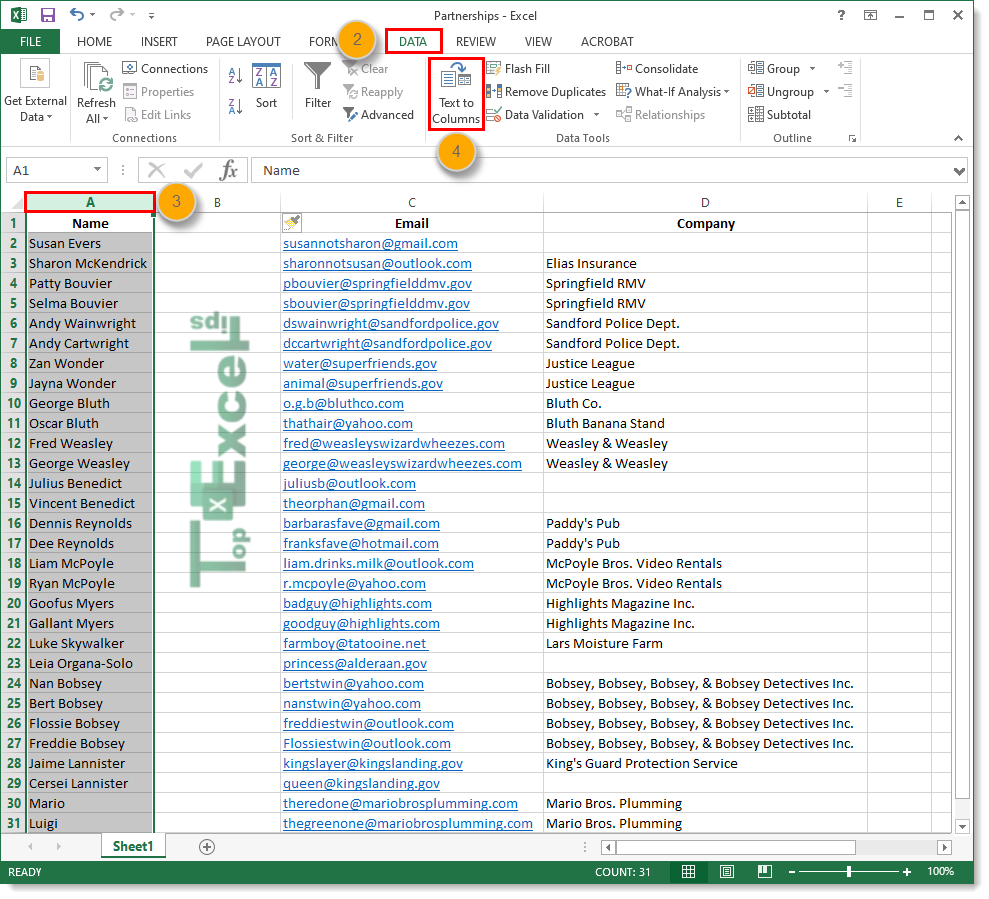Select column C header
Screen dimensions: 989x899
(x=412, y=203)
